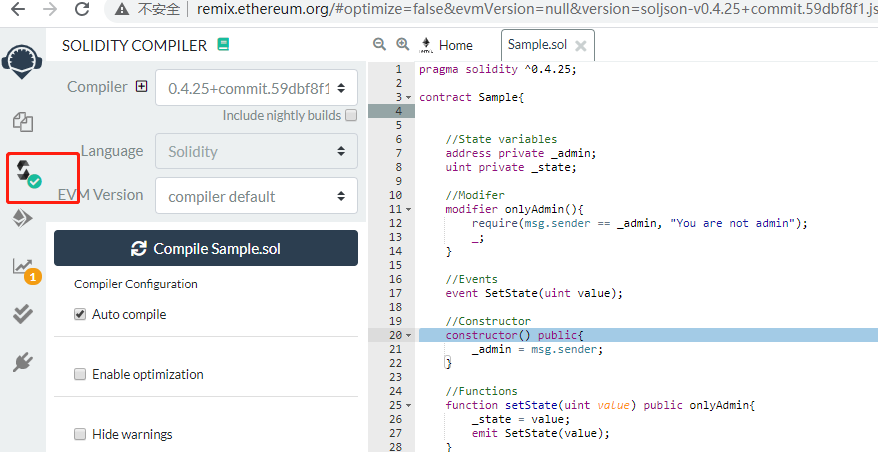Uncheck Auto compile checkbox

(80, 314)
